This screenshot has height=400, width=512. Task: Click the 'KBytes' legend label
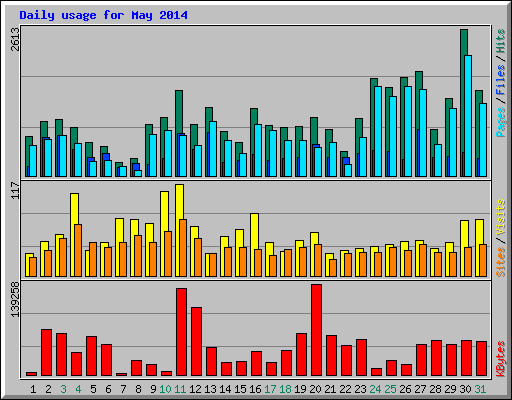click(x=501, y=359)
